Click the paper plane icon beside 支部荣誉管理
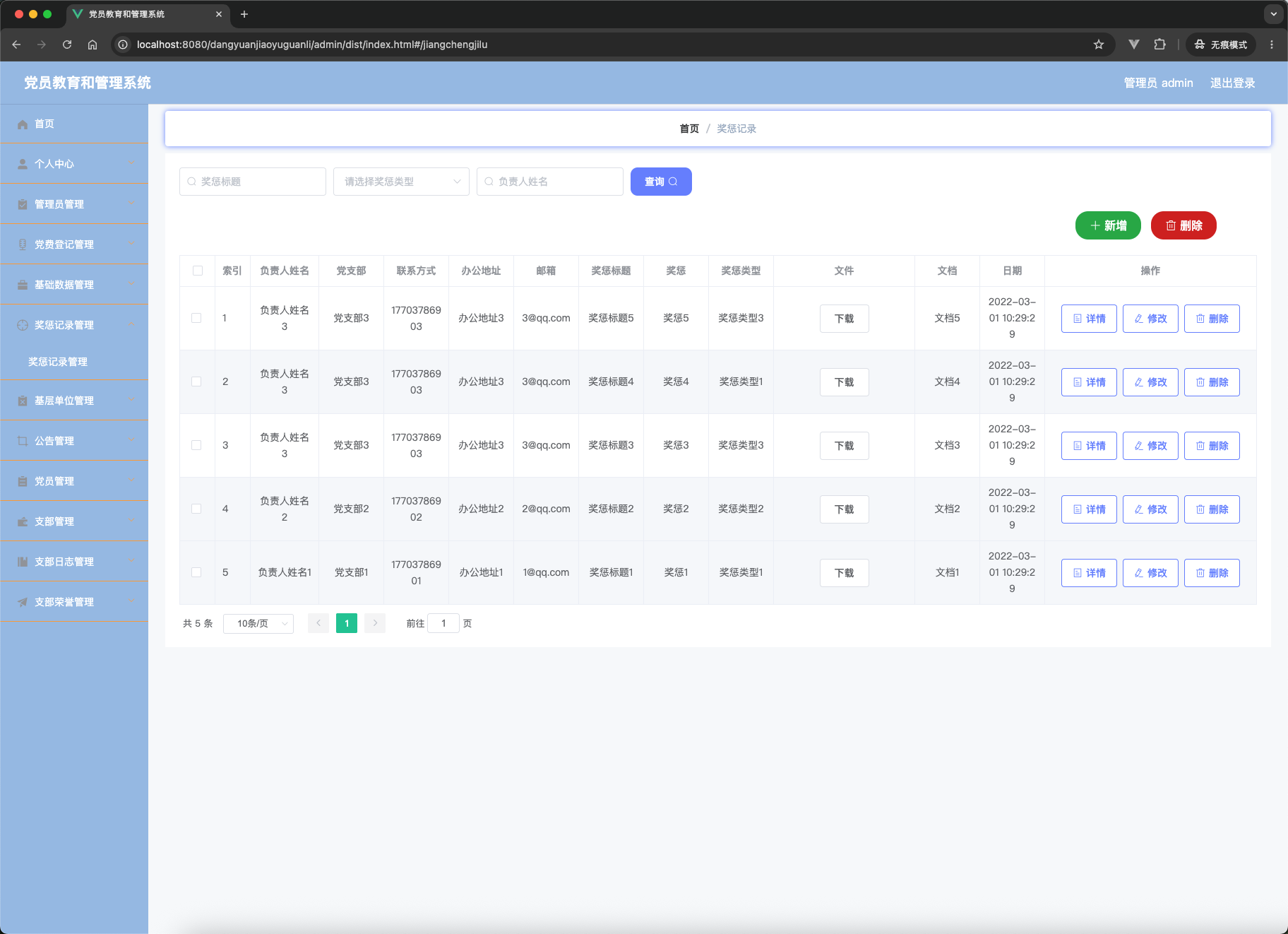The image size is (1288, 934). [x=23, y=602]
